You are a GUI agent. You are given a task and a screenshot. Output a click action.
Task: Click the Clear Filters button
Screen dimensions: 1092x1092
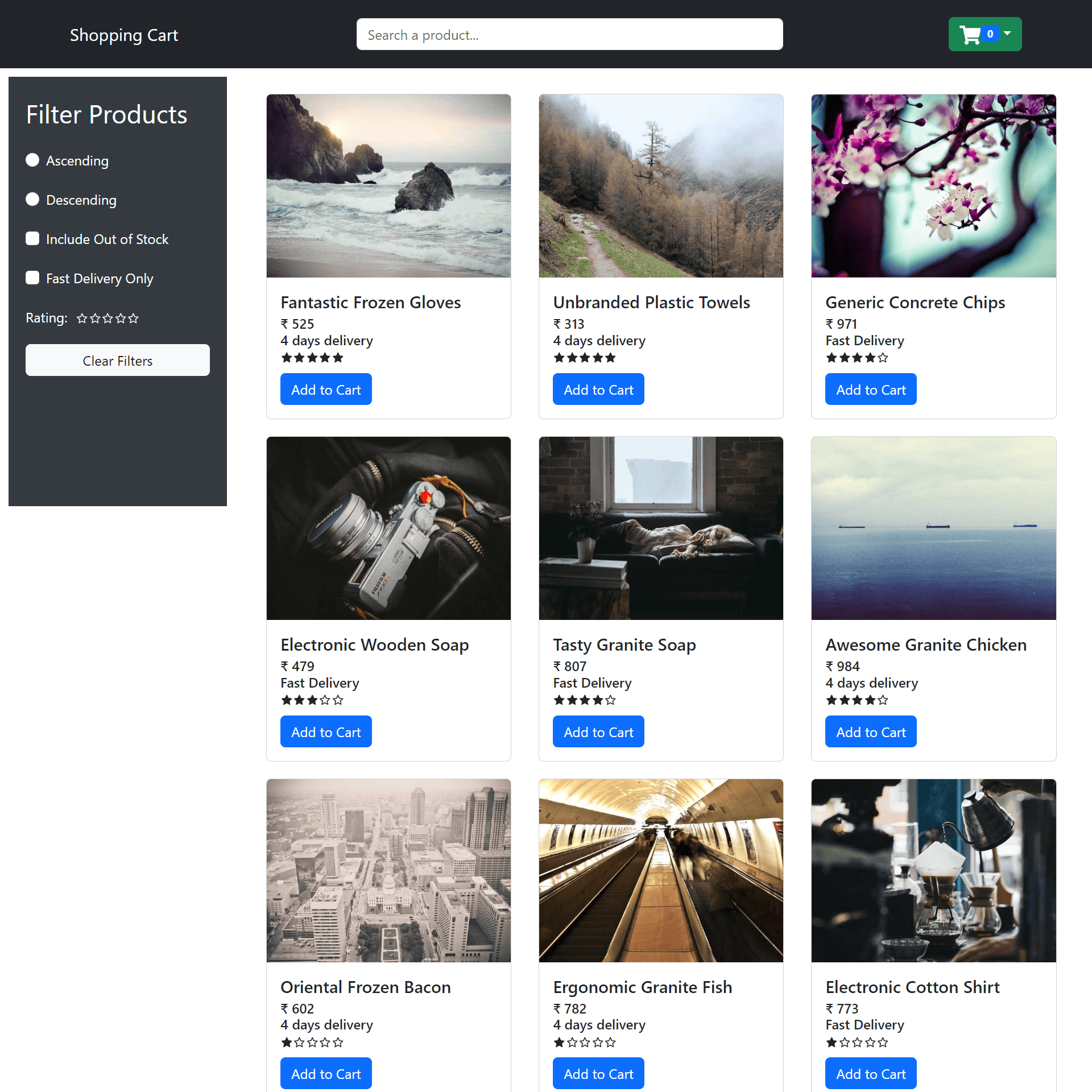(118, 360)
